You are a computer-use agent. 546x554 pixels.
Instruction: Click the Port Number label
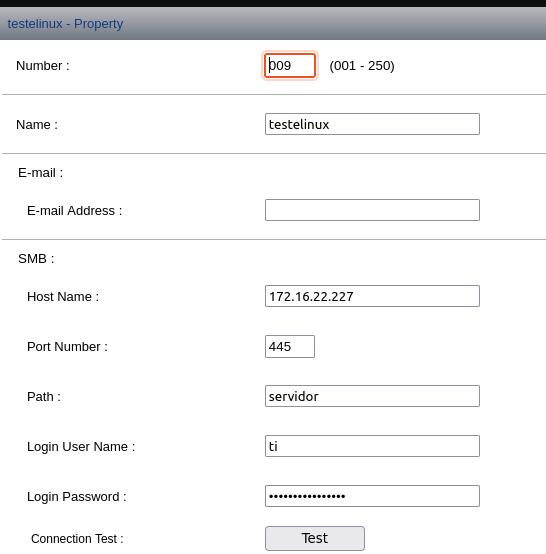click(x=67, y=347)
